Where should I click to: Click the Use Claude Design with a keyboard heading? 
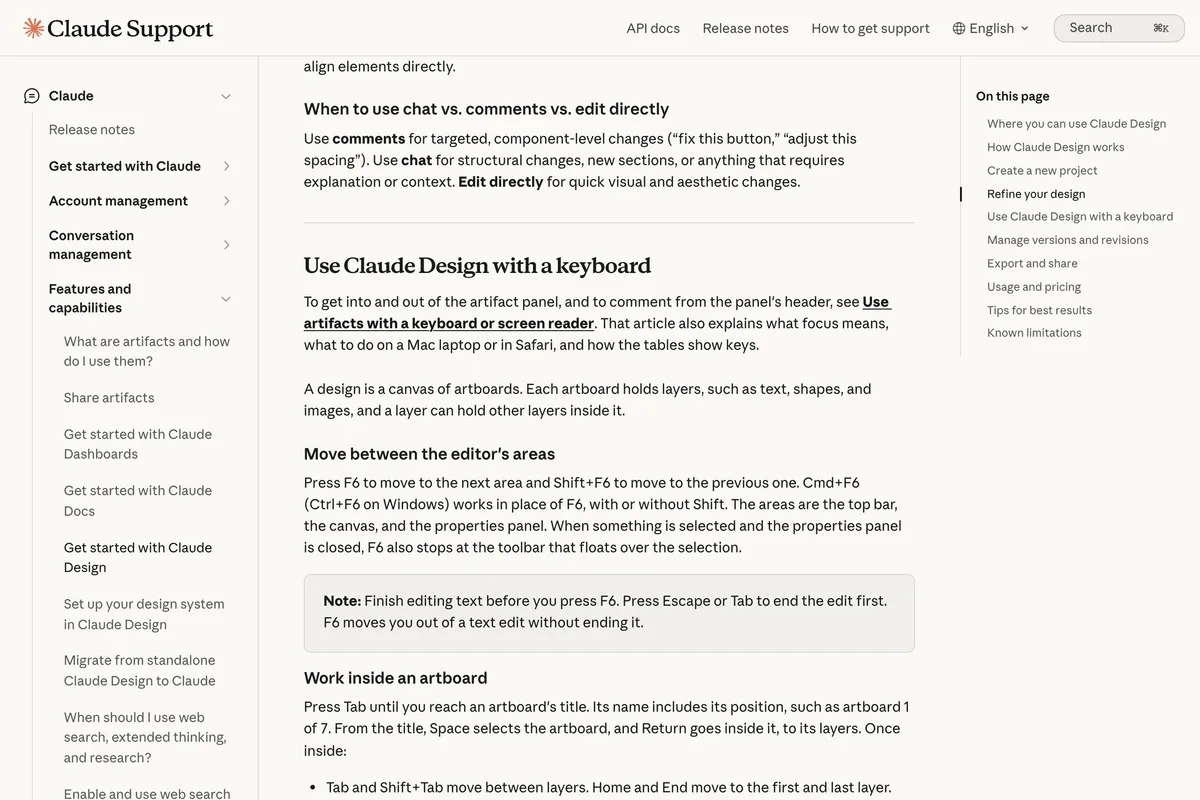tap(477, 266)
